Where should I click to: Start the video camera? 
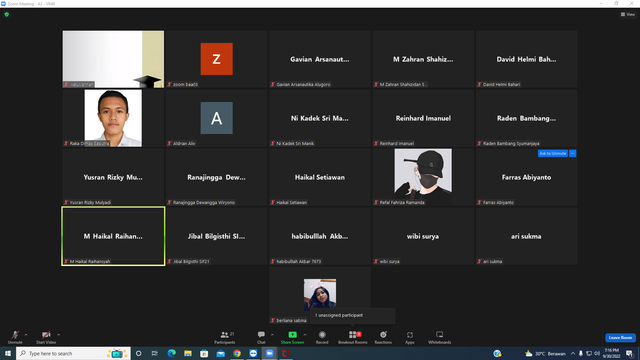(x=46, y=337)
